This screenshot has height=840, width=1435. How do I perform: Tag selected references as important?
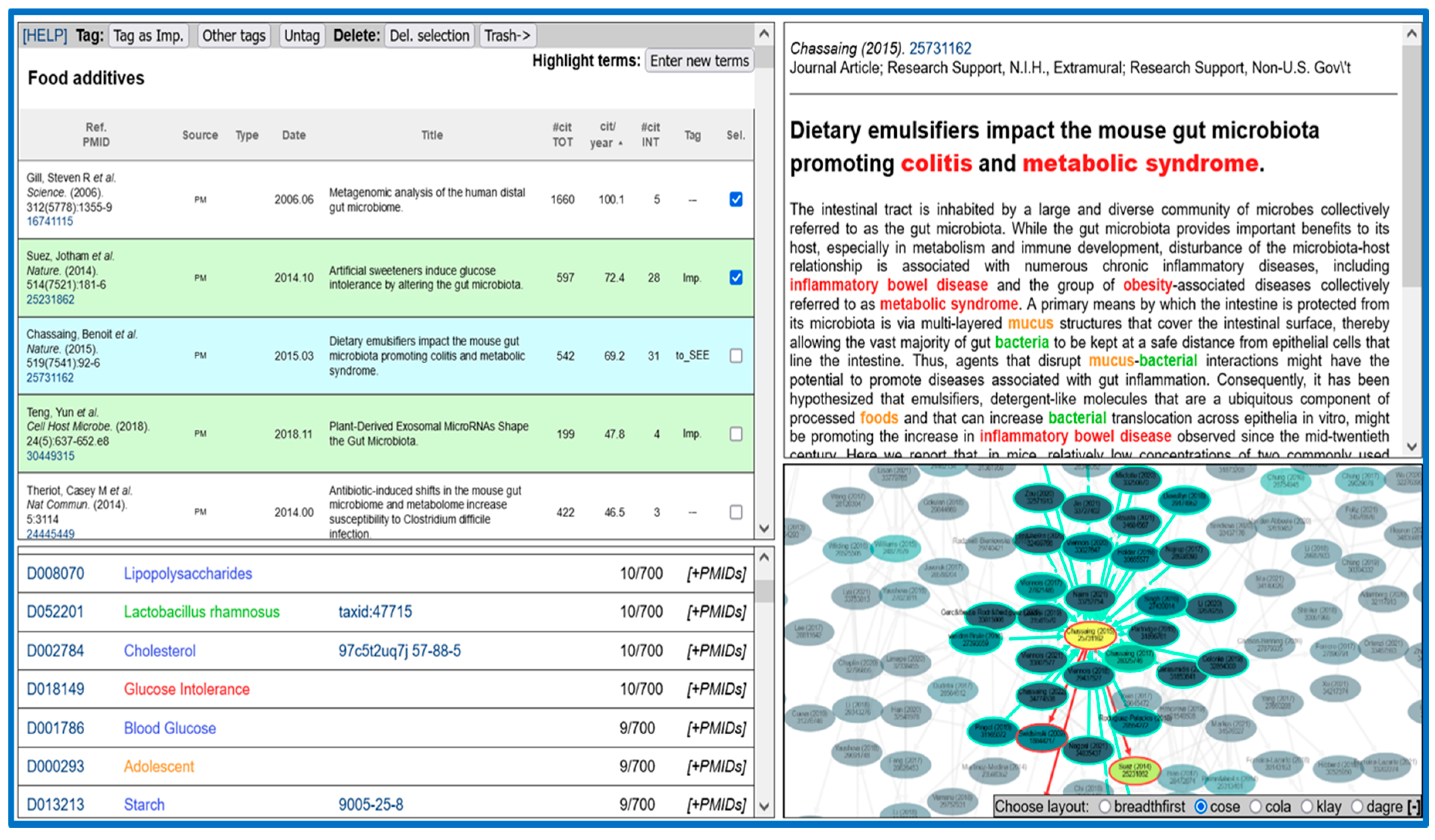coord(149,35)
